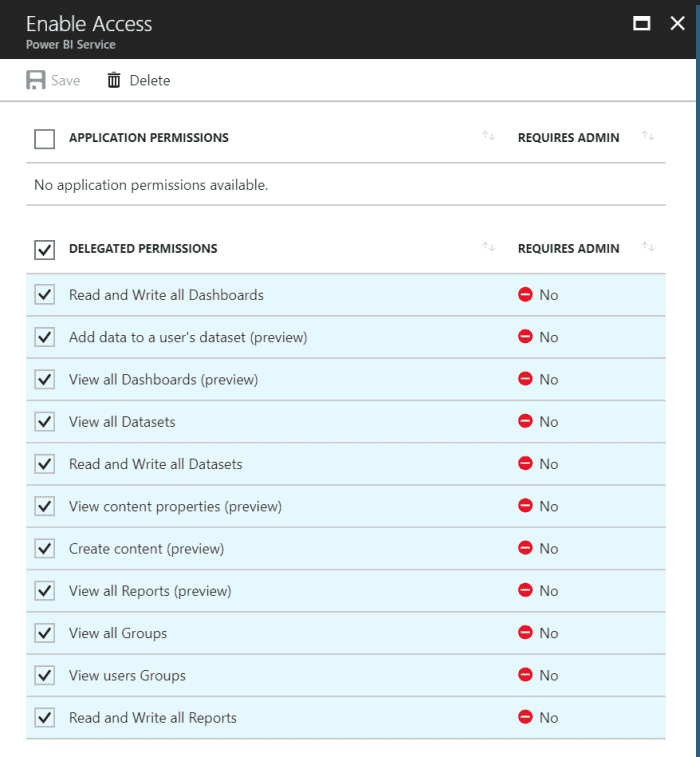Click the Save floppy disk icon
Screen dimensions: 700x757
point(36,80)
